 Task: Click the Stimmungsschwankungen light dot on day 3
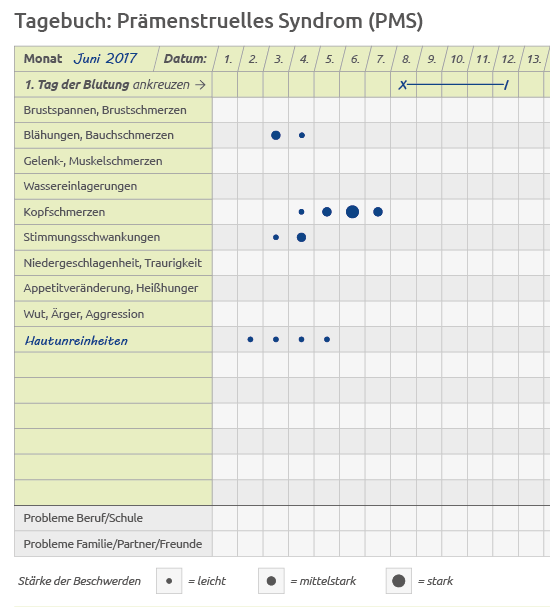tap(276, 237)
